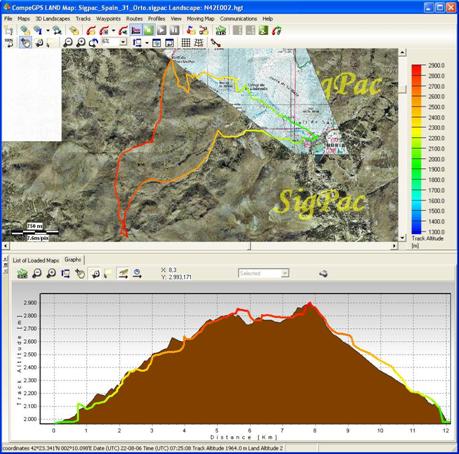This screenshot has height=454, width=459.
Task: Click the open map icon in toolbar
Action: pyautogui.click(x=25, y=31)
